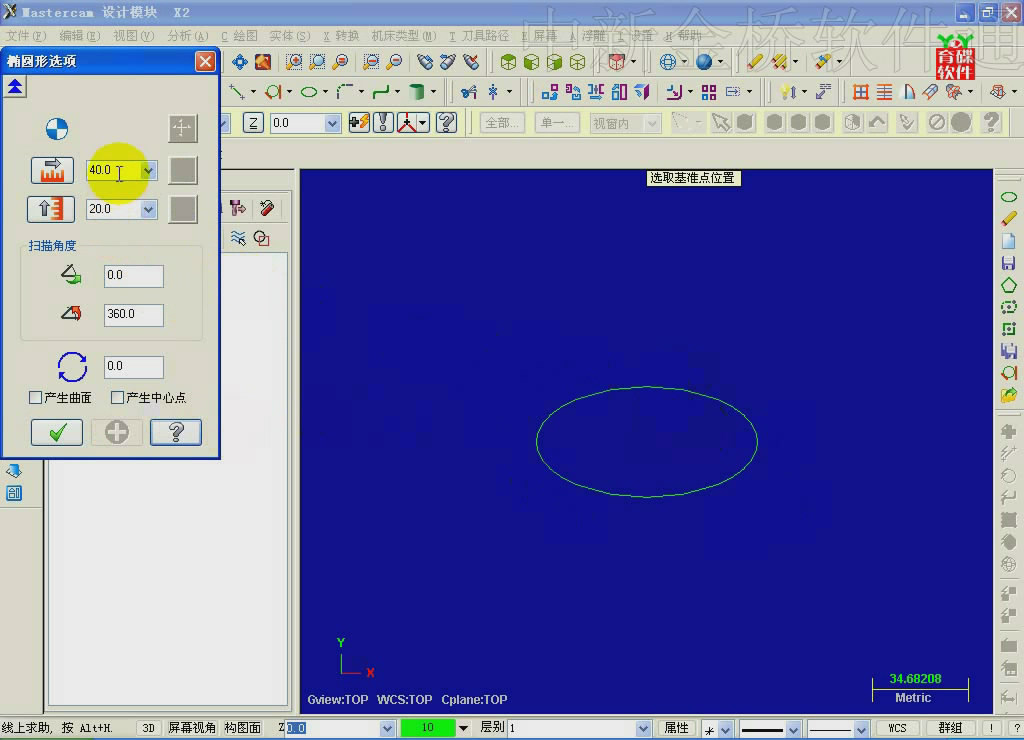Open the 视图(V) menu
The height and width of the screenshot is (740, 1024).
click(x=133, y=36)
